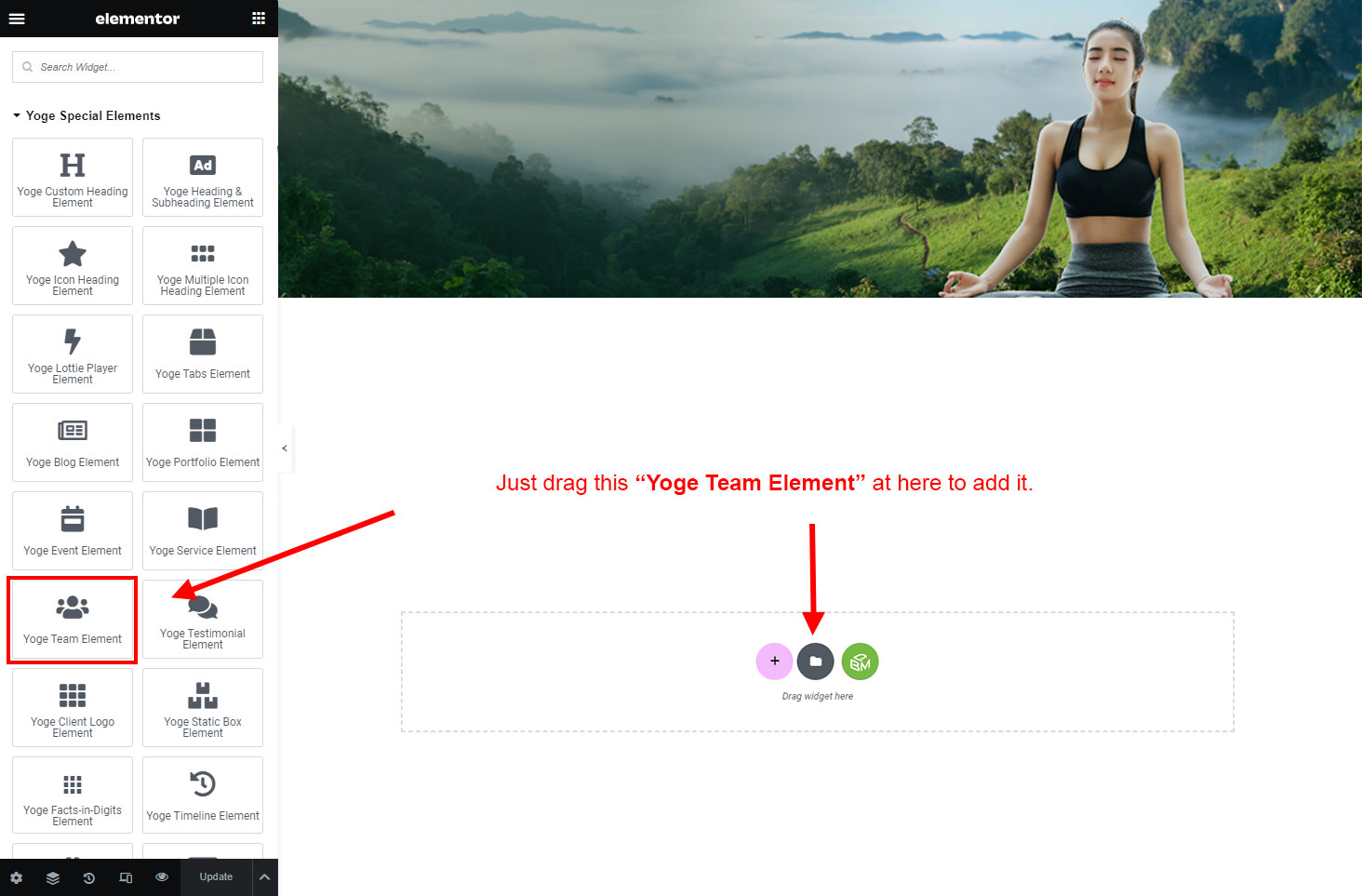Toggle preview changes eye icon
This screenshot has height=896, width=1362.
[x=162, y=877]
